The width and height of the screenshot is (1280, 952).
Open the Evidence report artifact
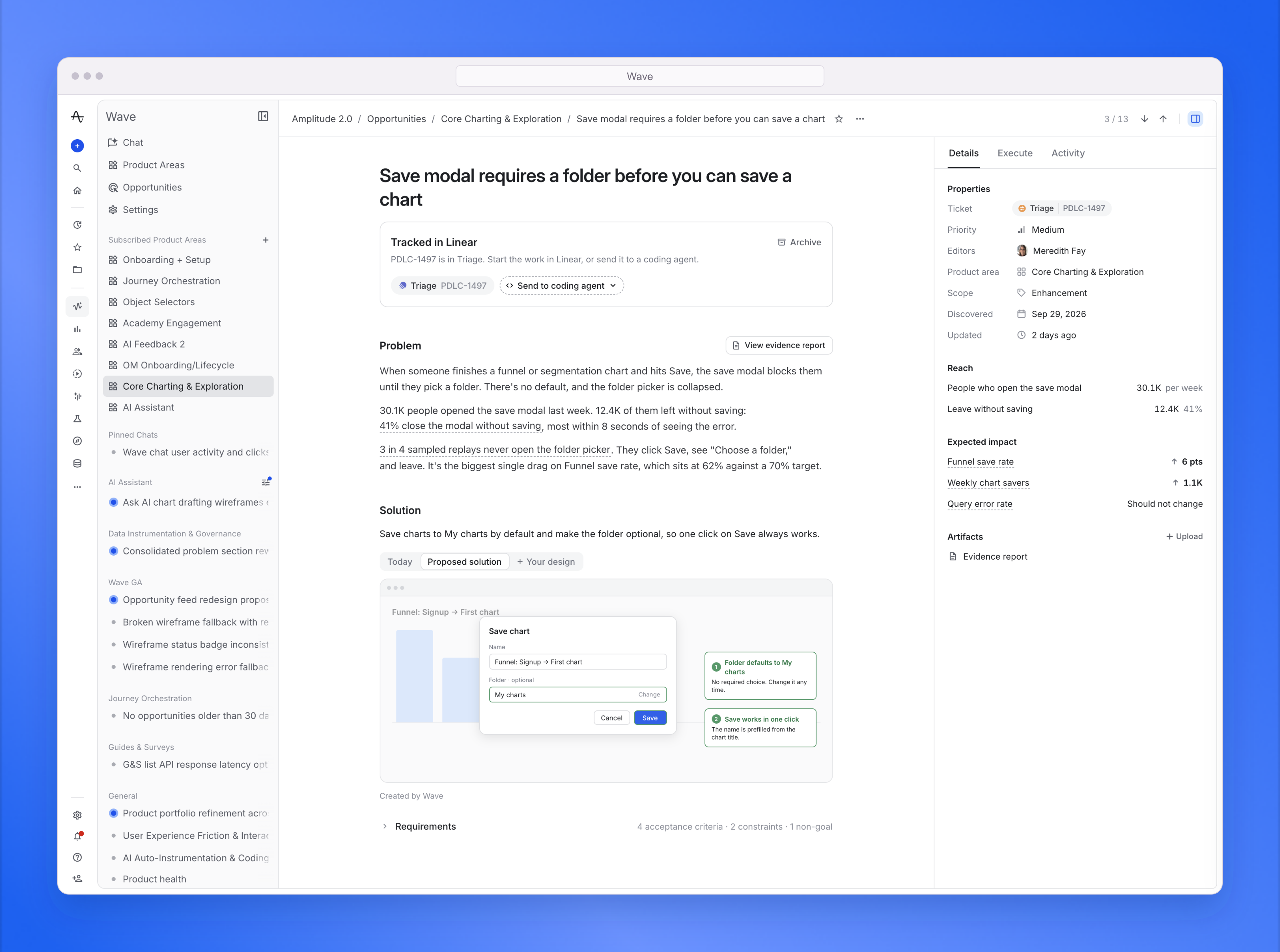pyautogui.click(x=988, y=557)
